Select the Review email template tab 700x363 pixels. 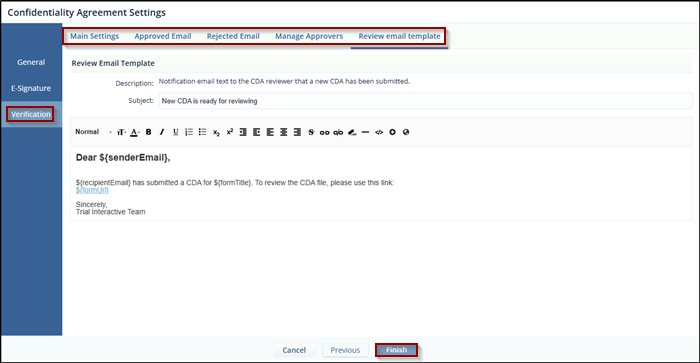click(400, 36)
